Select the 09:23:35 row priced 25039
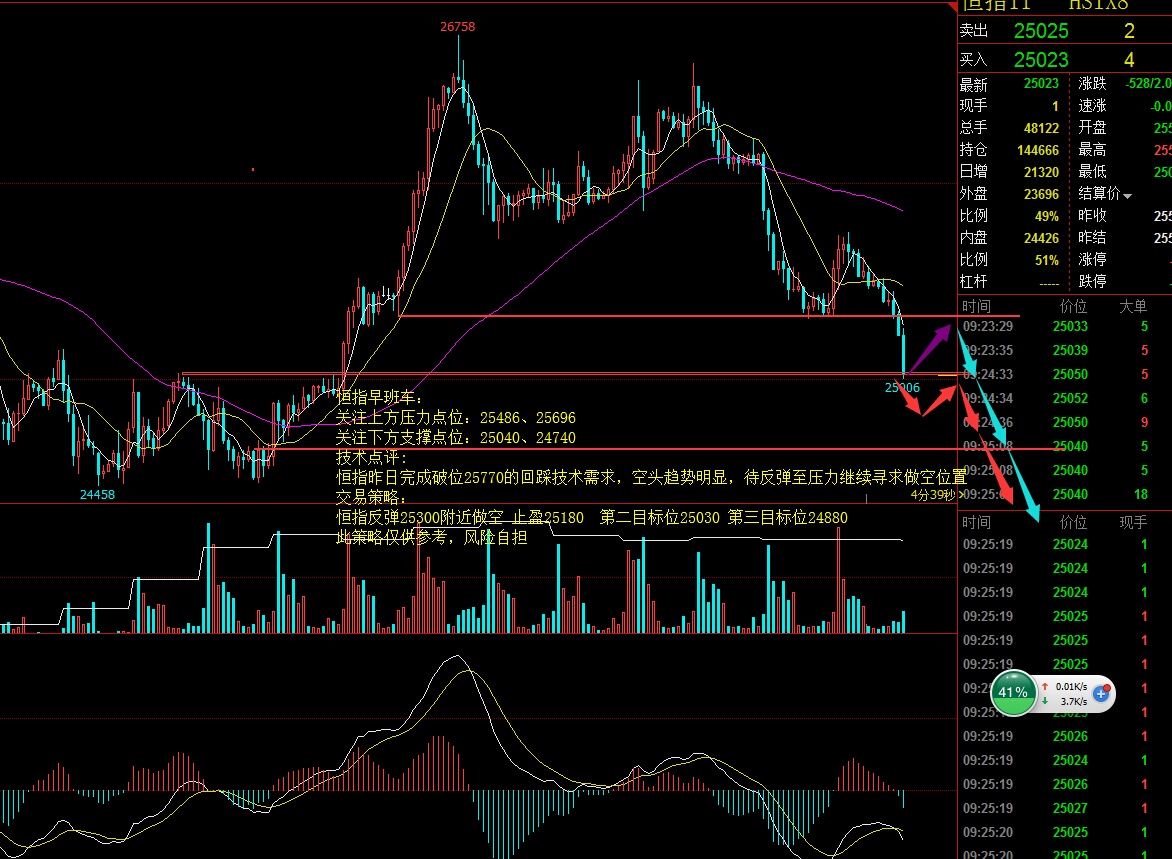This screenshot has height=859, width=1172. (1064, 351)
